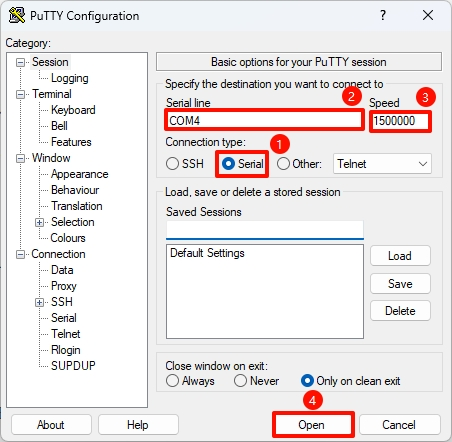Select Default Settings in saved sessions list
The image size is (452, 442).
(207, 253)
